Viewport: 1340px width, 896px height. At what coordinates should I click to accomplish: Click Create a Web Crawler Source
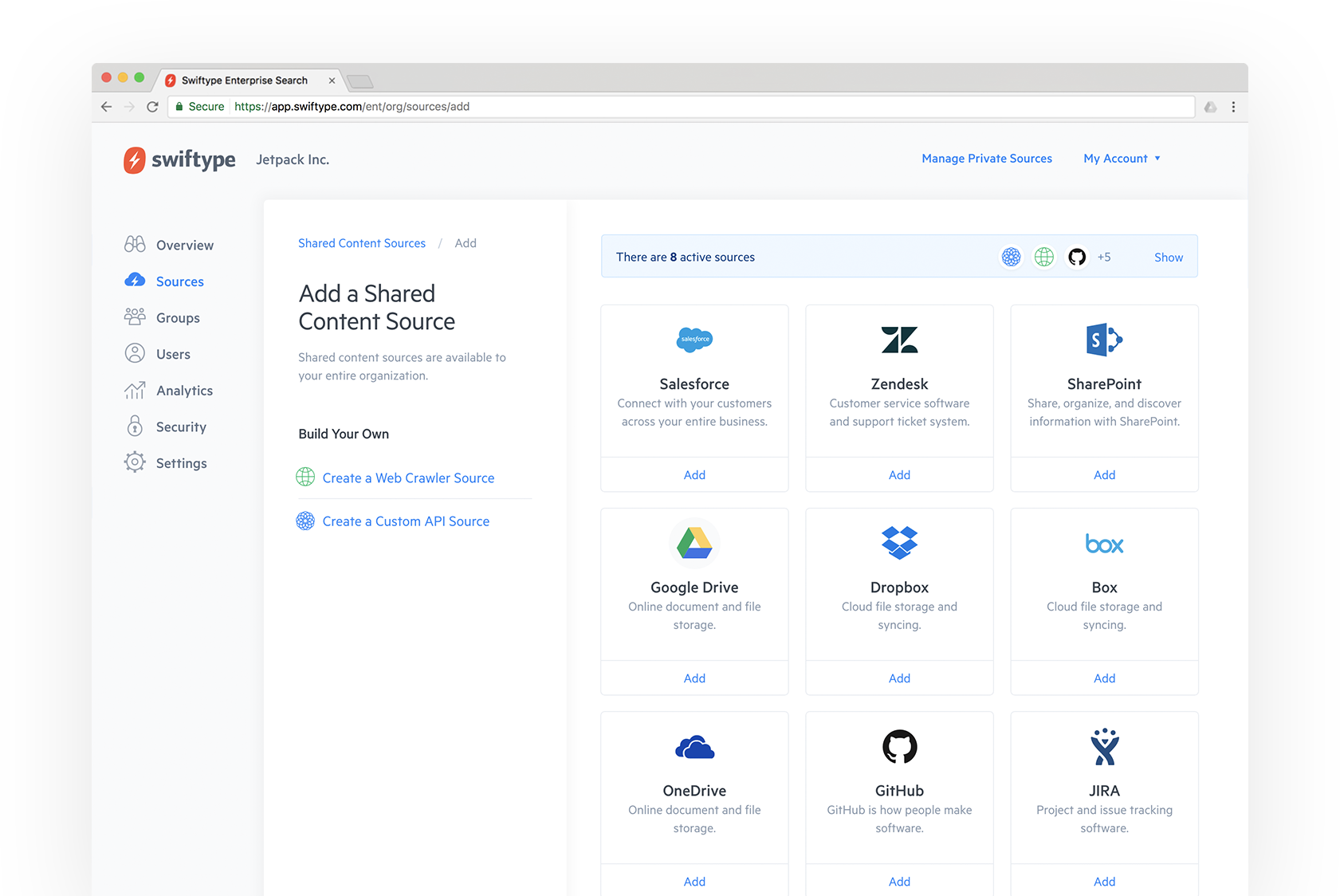(x=408, y=477)
